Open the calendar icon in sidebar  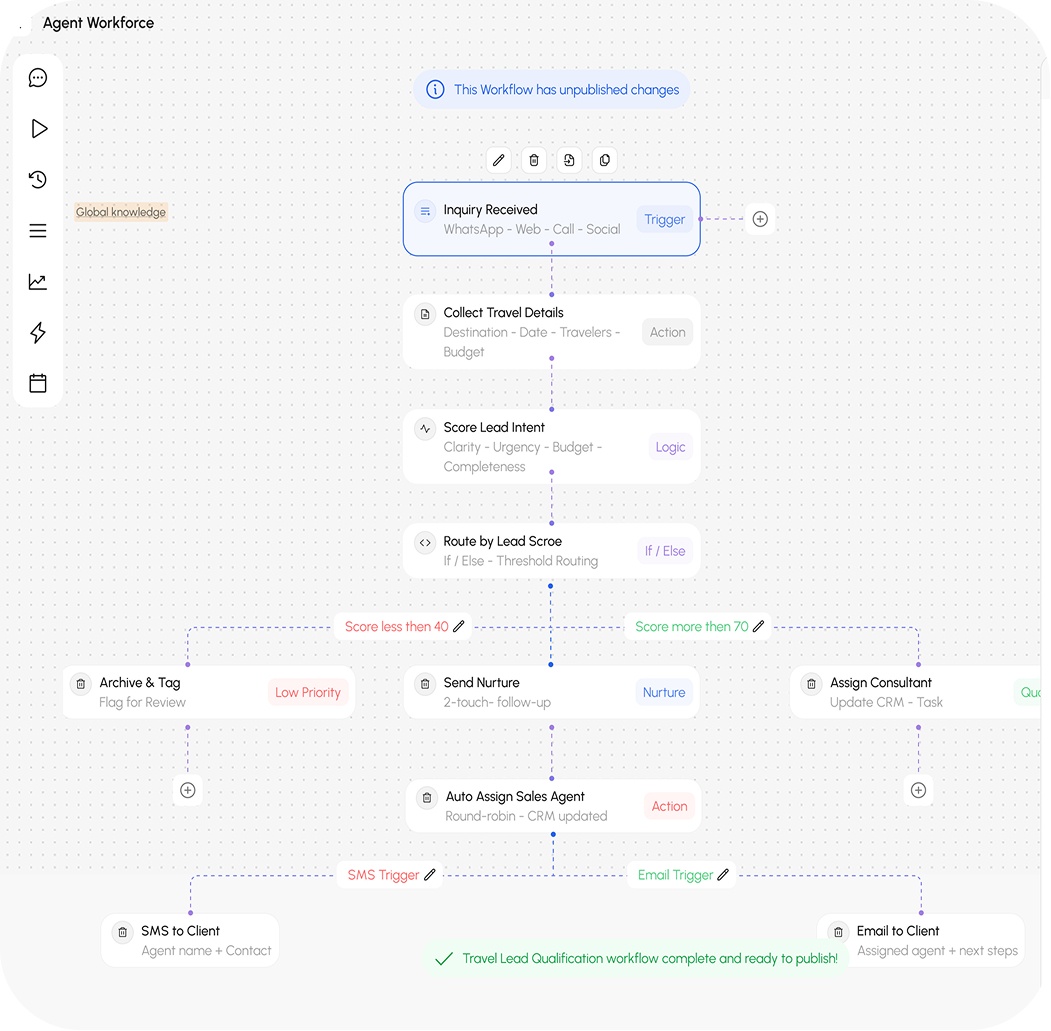pos(38,383)
